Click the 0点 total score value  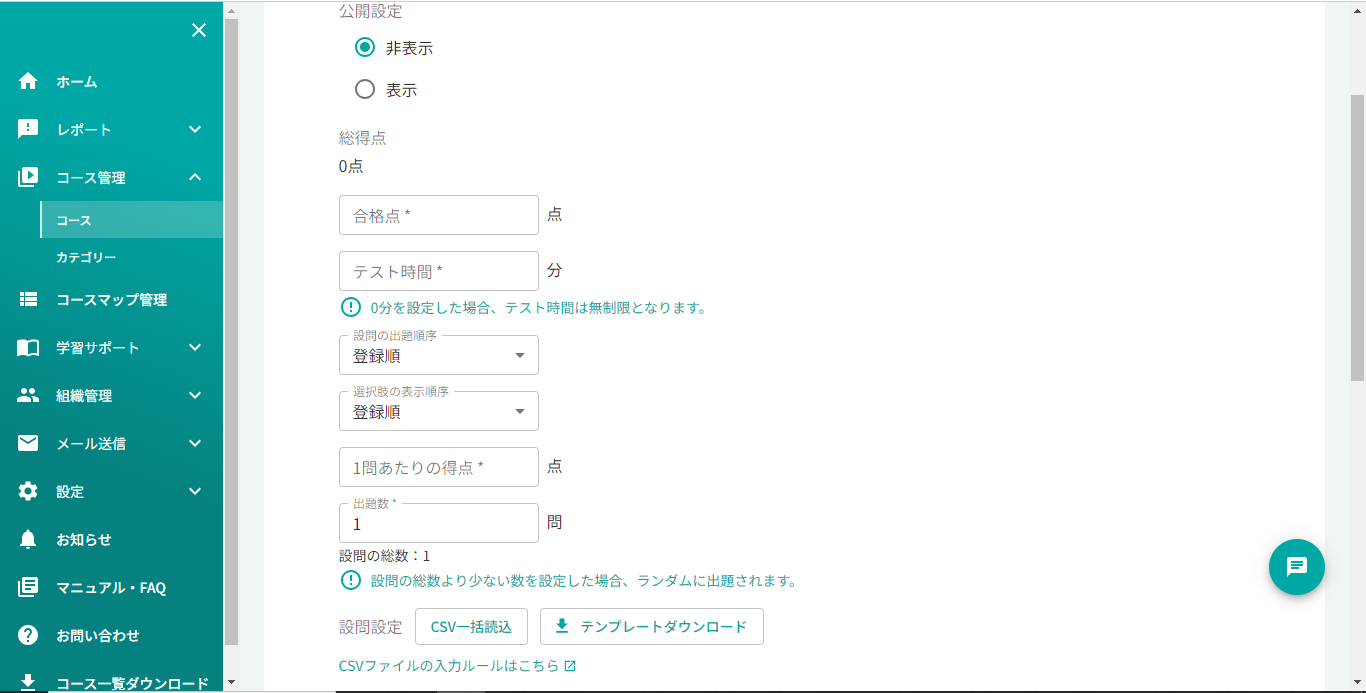point(351,166)
